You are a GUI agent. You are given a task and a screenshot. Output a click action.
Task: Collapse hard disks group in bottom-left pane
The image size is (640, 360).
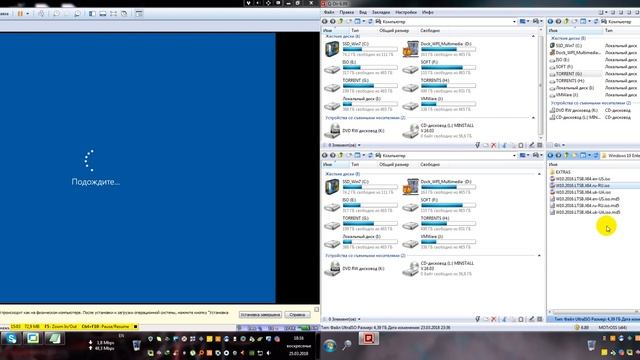539,174
